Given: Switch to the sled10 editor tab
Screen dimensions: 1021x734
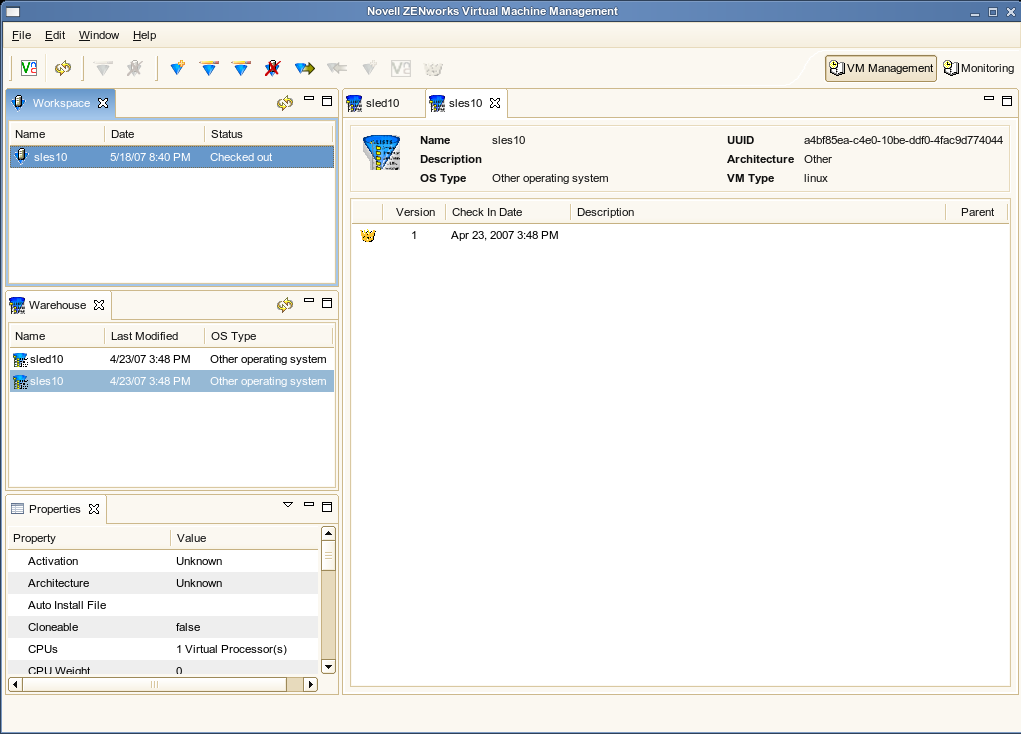Looking at the screenshot, I should (x=382, y=103).
